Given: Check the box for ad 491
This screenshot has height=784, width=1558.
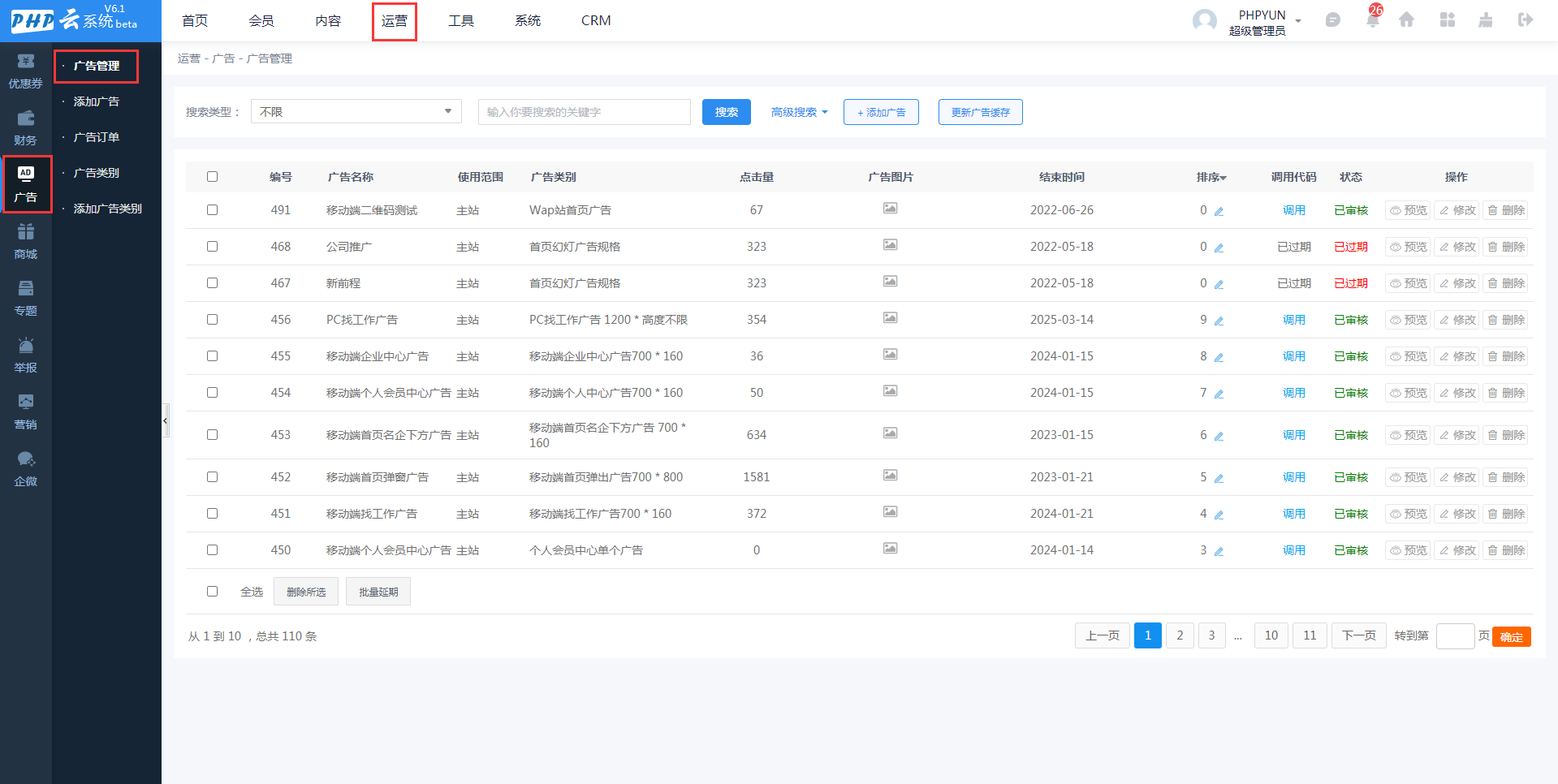Looking at the screenshot, I should pos(212,210).
